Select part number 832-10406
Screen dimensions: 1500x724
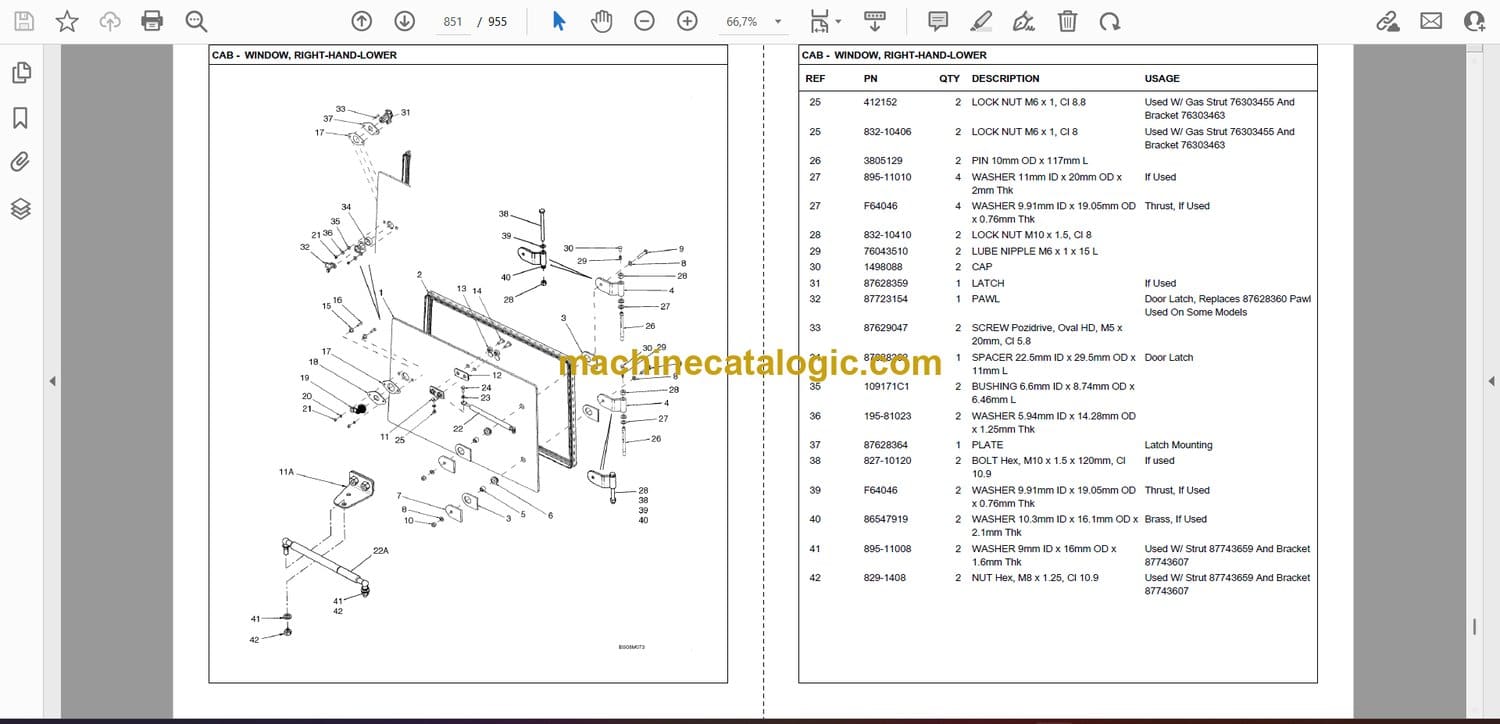887,132
